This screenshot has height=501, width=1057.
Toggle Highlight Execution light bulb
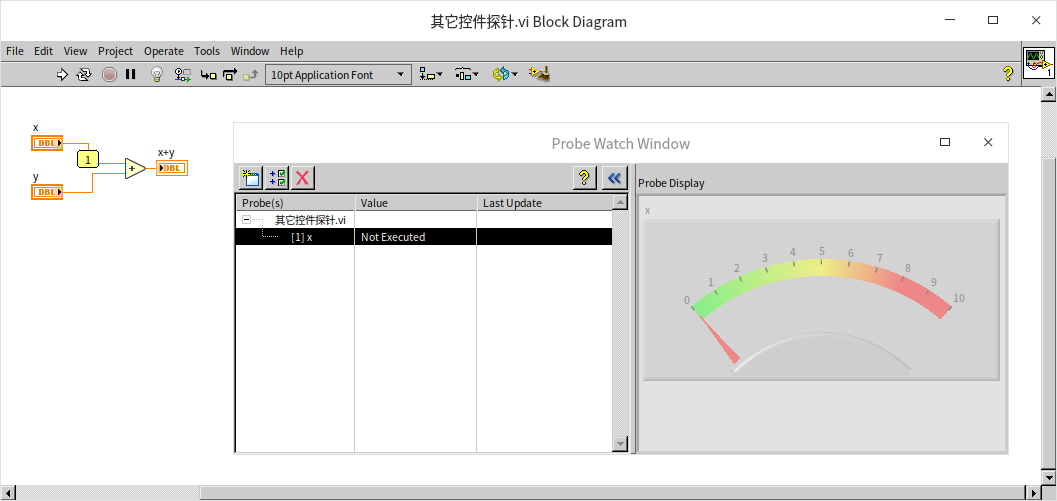[x=157, y=74]
